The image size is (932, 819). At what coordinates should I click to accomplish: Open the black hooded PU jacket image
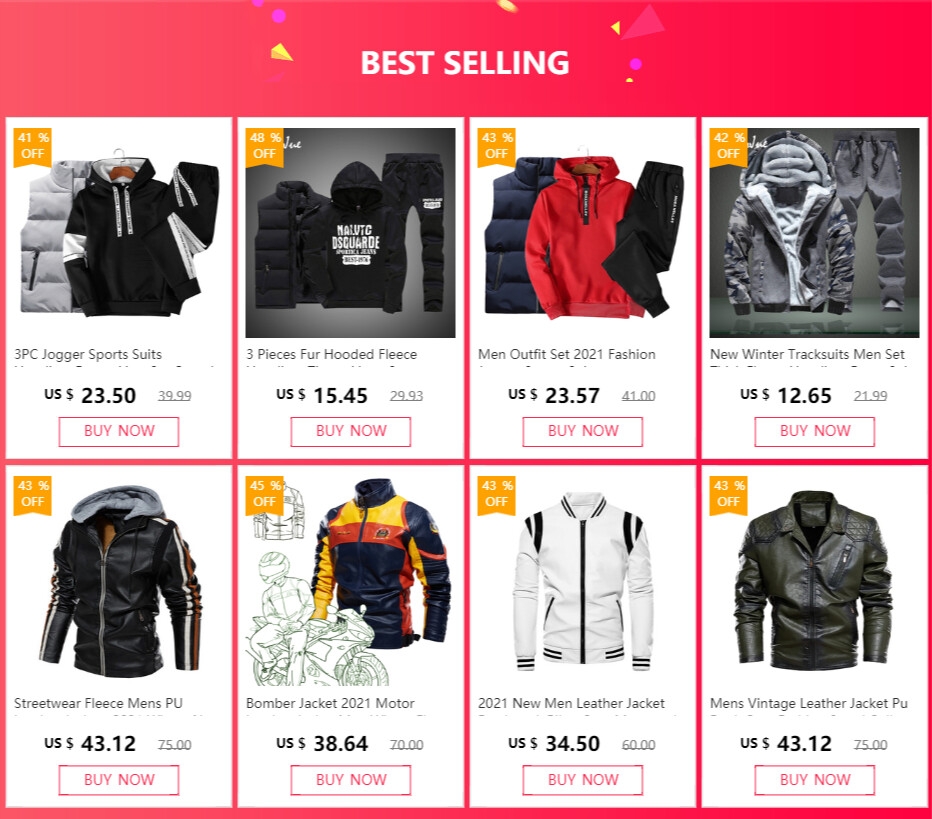pyautogui.click(x=118, y=581)
